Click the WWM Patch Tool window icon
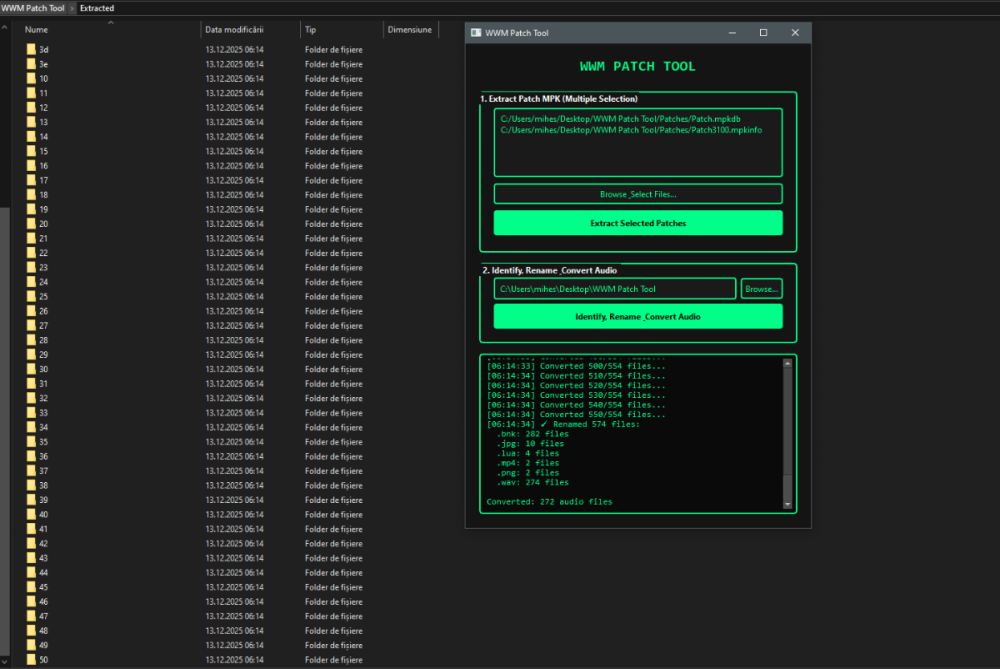The height and width of the screenshot is (669, 1000). point(476,33)
